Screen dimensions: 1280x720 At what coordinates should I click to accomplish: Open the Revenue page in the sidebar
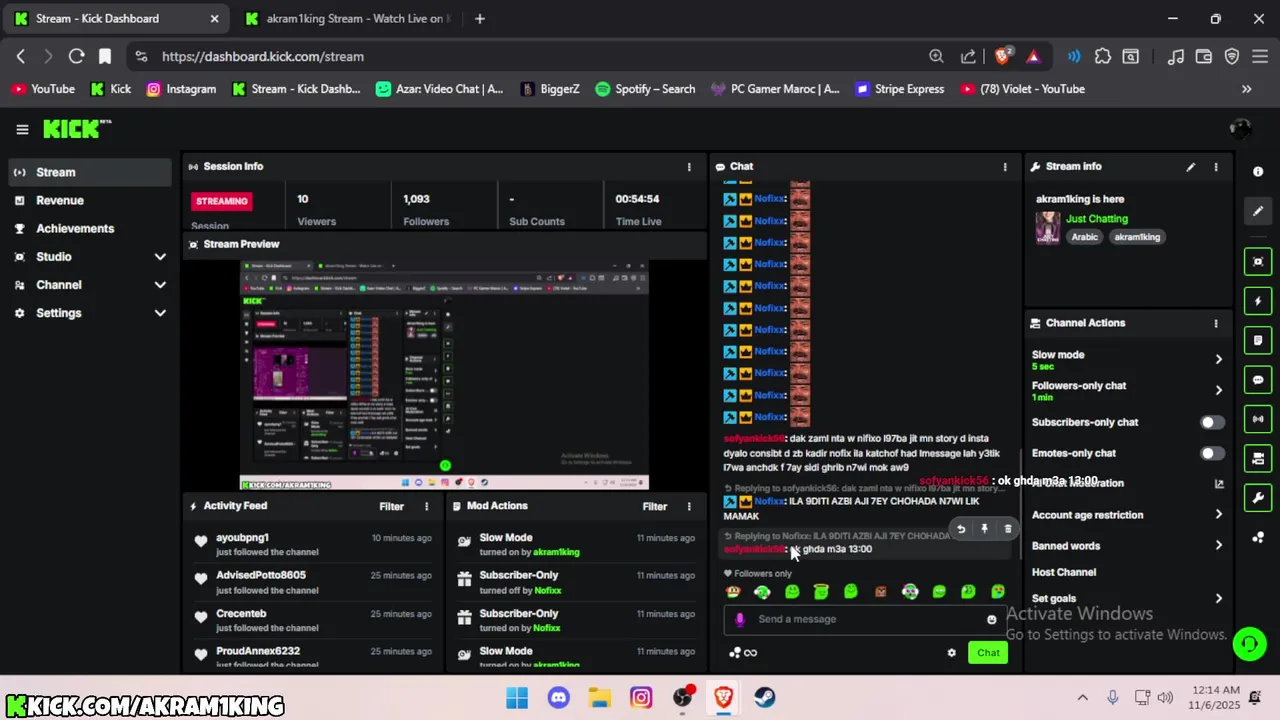click(x=88, y=200)
